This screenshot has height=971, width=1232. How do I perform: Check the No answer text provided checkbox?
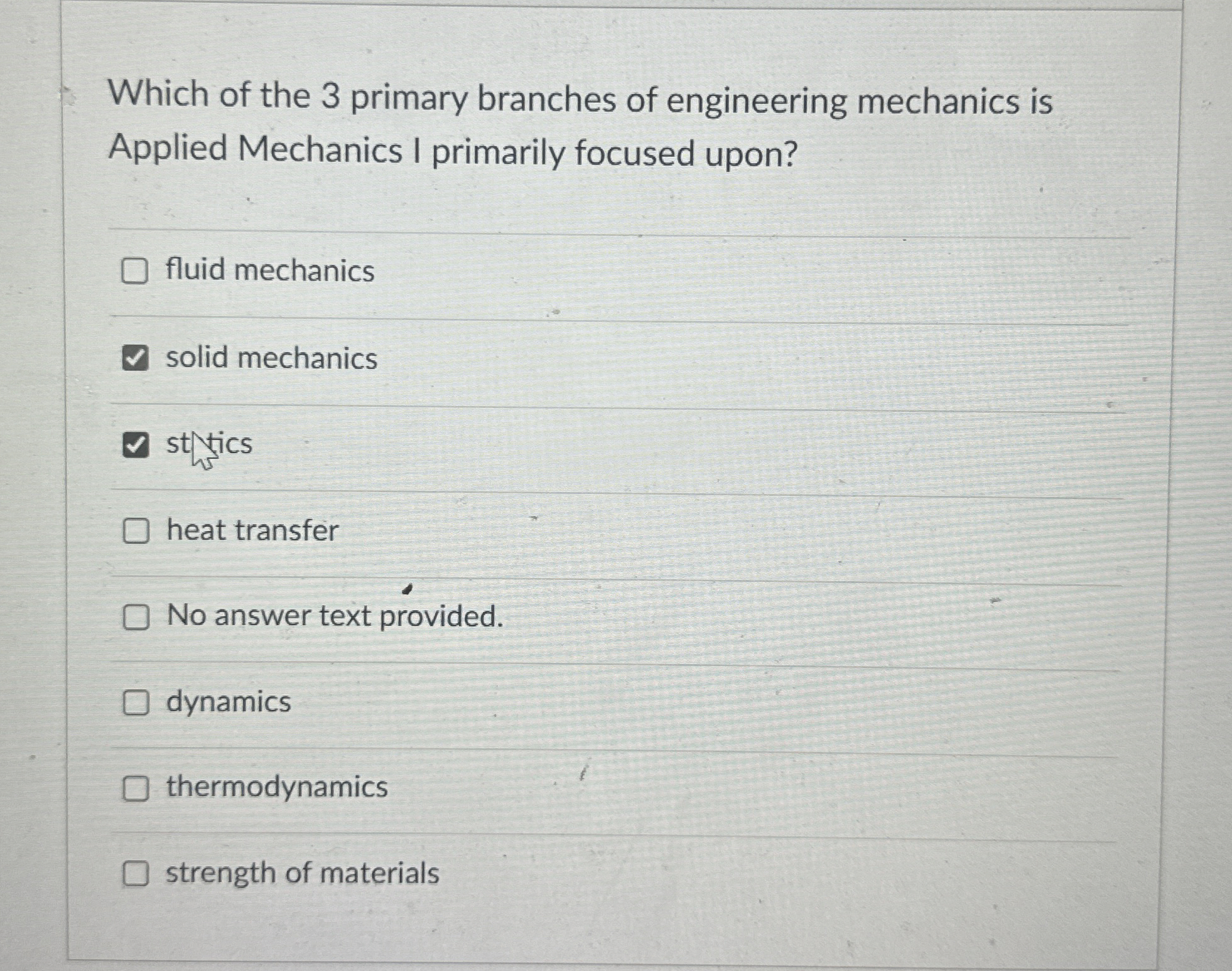point(135,617)
